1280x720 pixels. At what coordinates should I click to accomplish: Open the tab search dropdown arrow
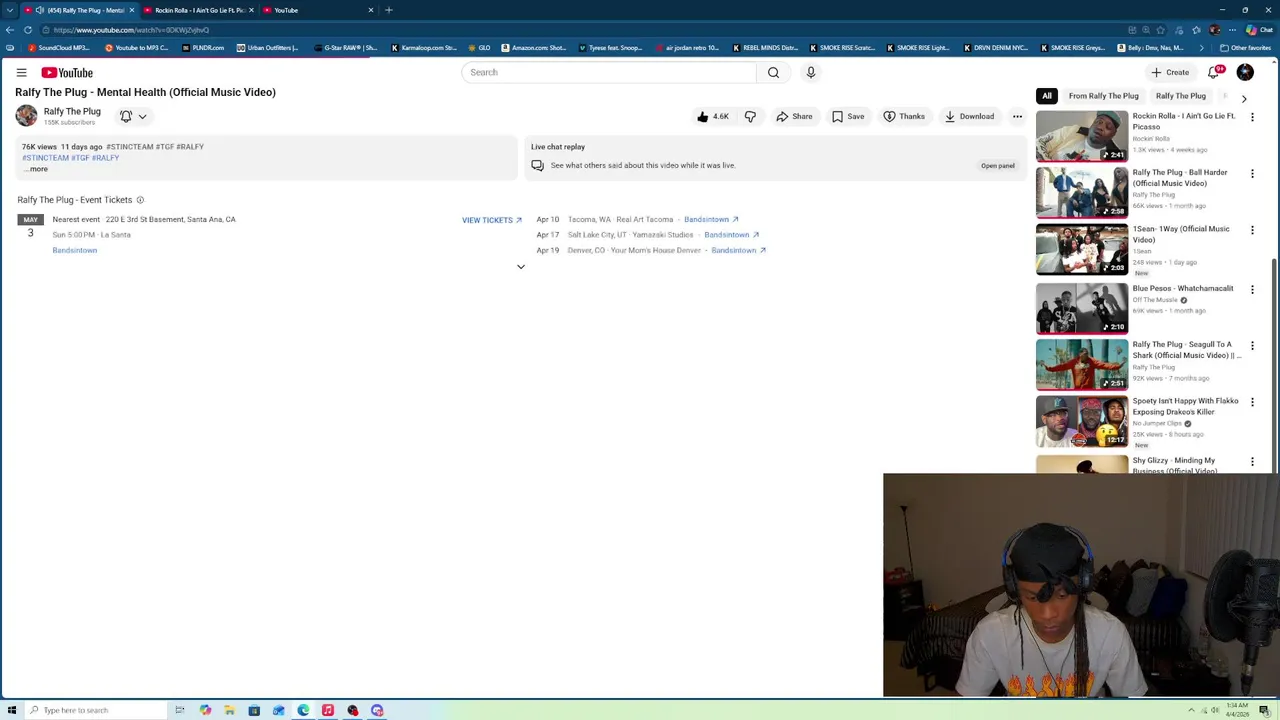coord(9,10)
